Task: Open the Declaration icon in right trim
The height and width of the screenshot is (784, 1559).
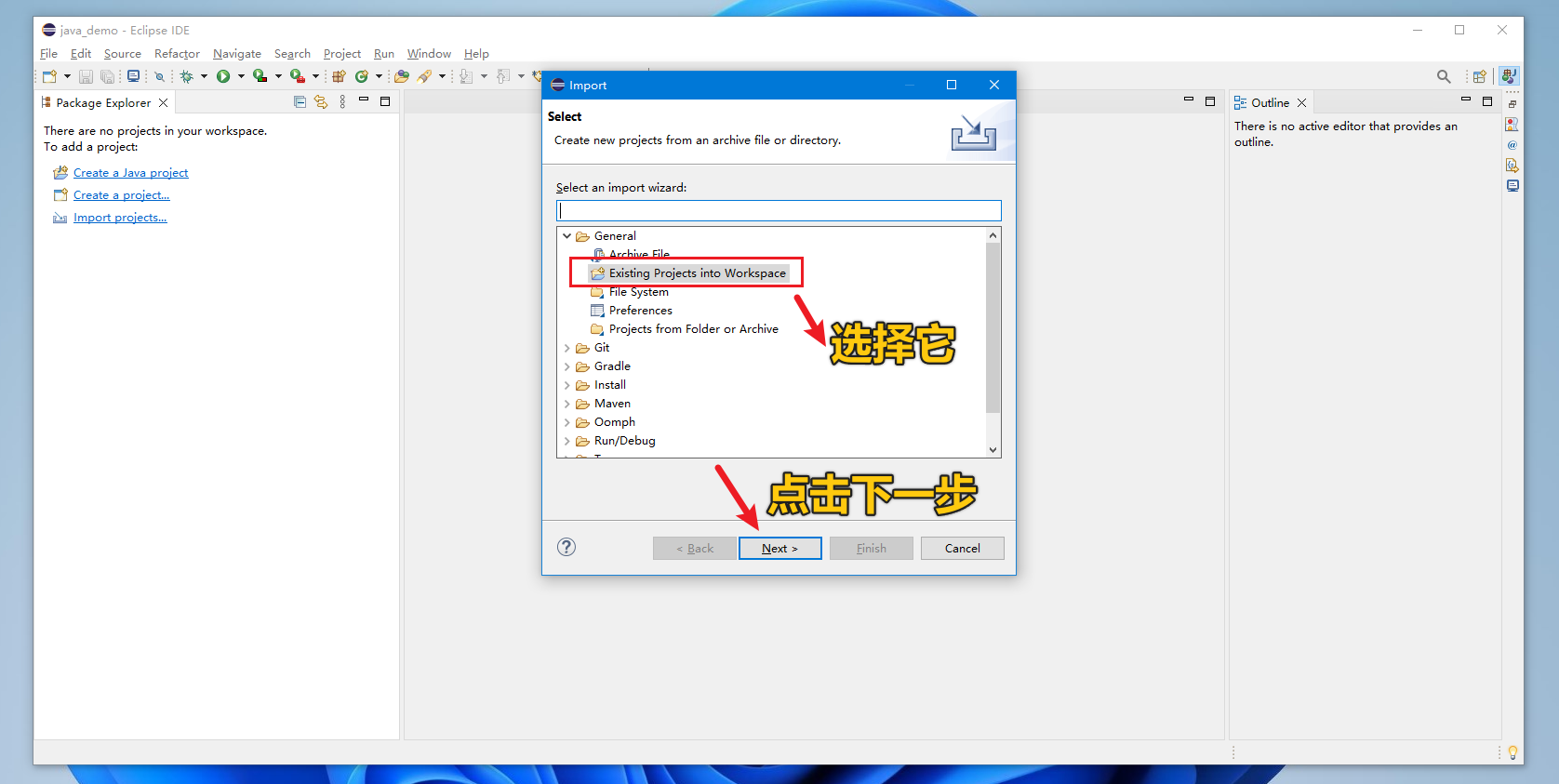Action: point(1512,166)
